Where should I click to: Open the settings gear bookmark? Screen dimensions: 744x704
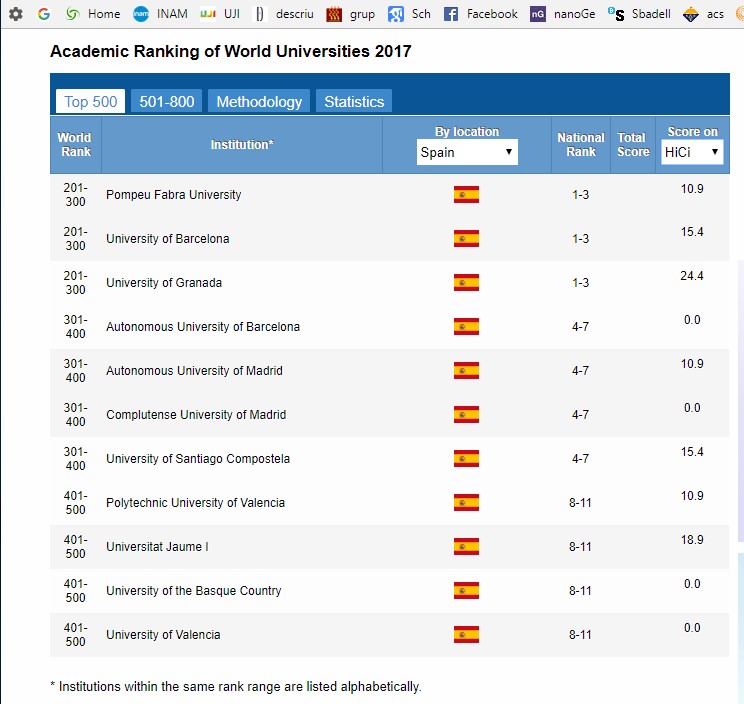(16, 14)
